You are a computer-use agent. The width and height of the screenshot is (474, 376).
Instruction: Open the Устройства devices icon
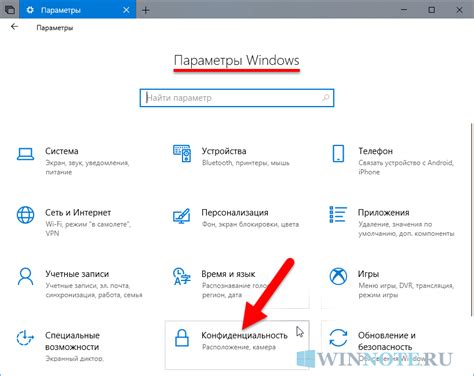coord(182,153)
